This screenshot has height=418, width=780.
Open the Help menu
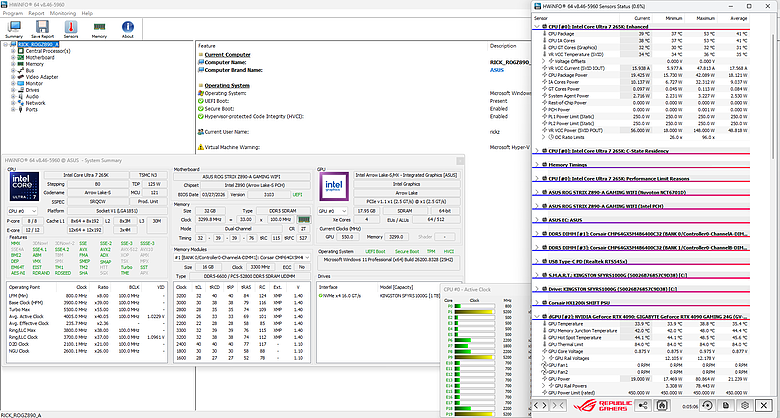87,13
